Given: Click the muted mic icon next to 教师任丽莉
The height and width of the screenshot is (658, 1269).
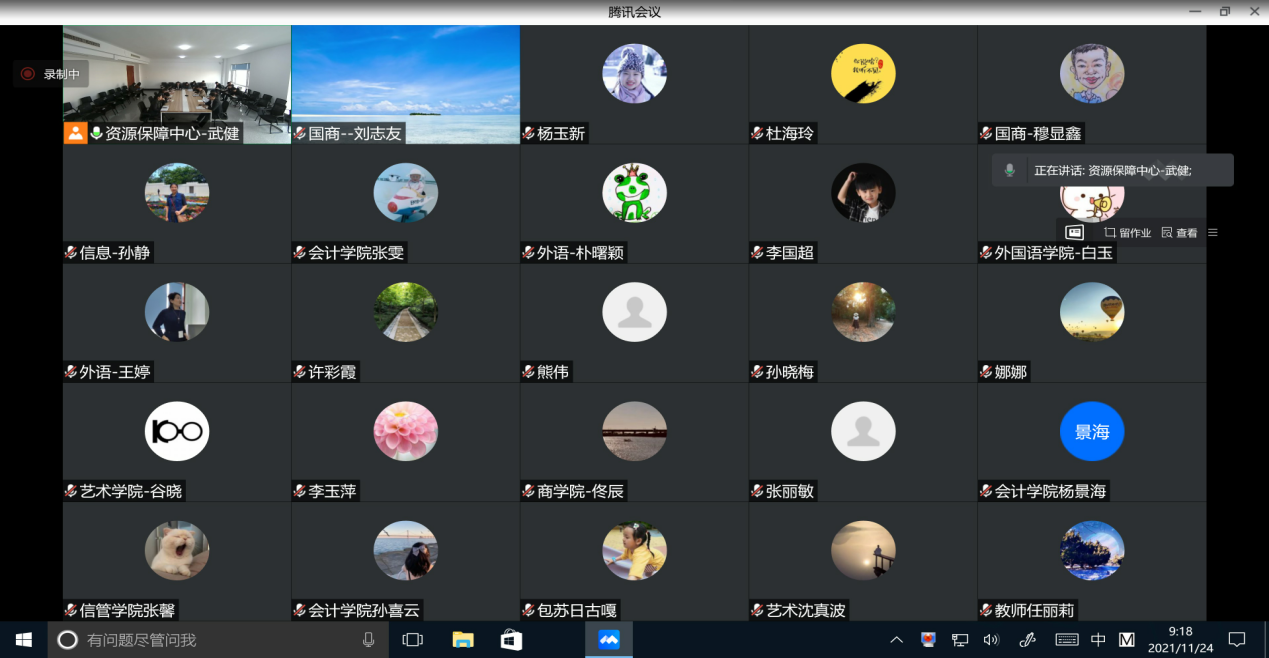Looking at the screenshot, I should pos(987,610).
